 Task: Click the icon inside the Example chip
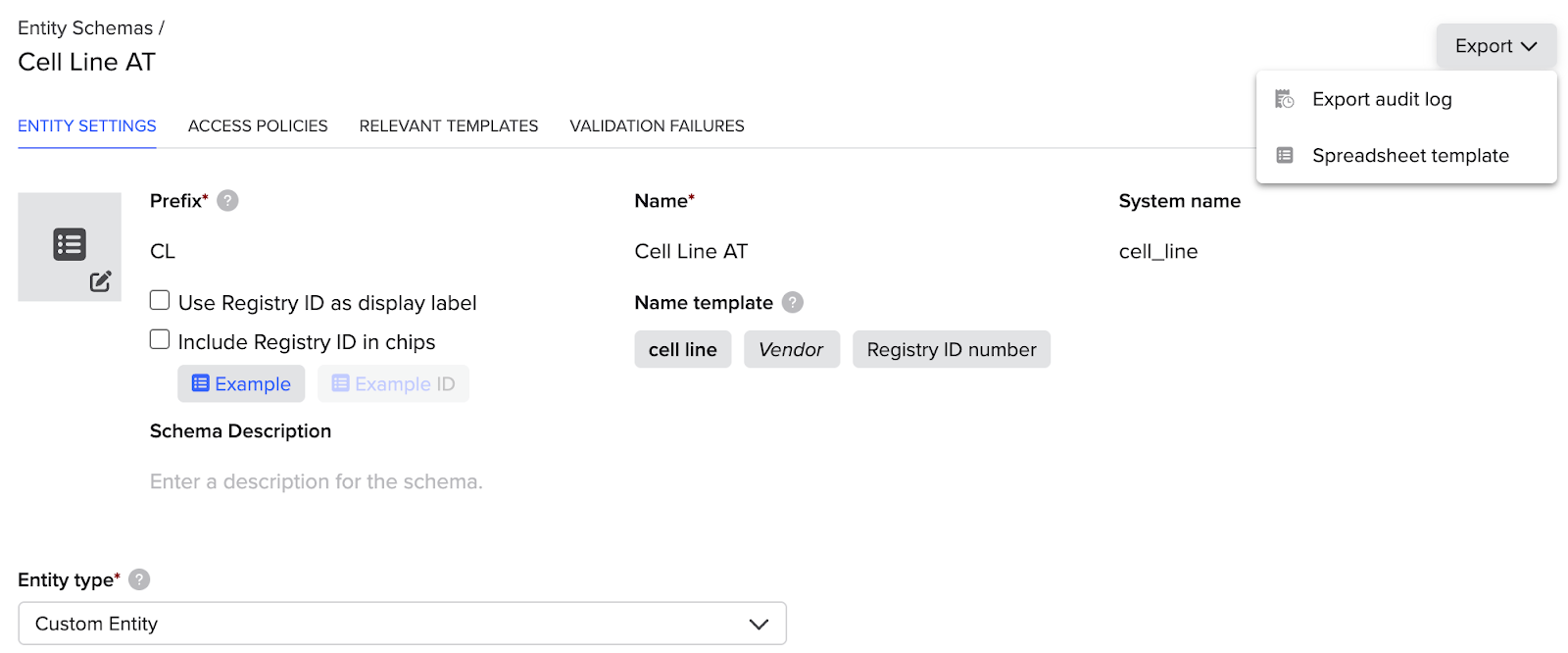(x=201, y=383)
